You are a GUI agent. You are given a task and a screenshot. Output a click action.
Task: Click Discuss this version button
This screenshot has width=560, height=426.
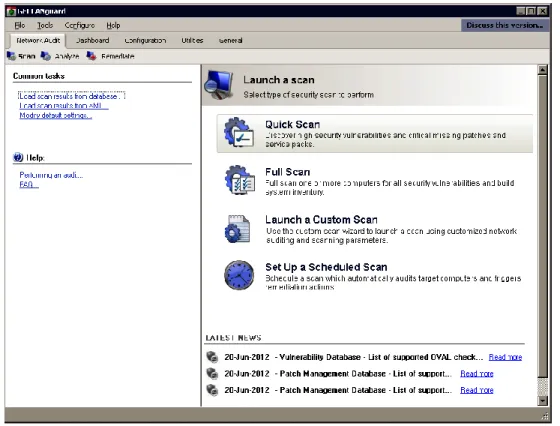(505, 25)
